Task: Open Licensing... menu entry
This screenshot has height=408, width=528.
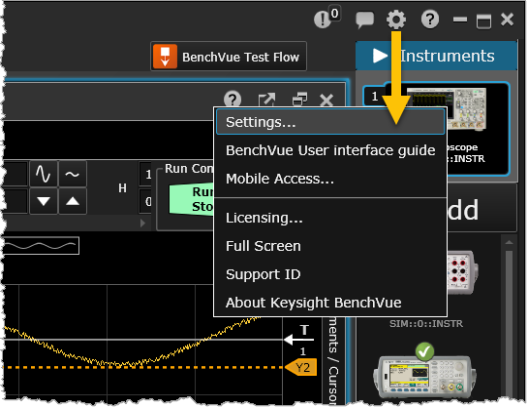Action: (x=330, y=218)
